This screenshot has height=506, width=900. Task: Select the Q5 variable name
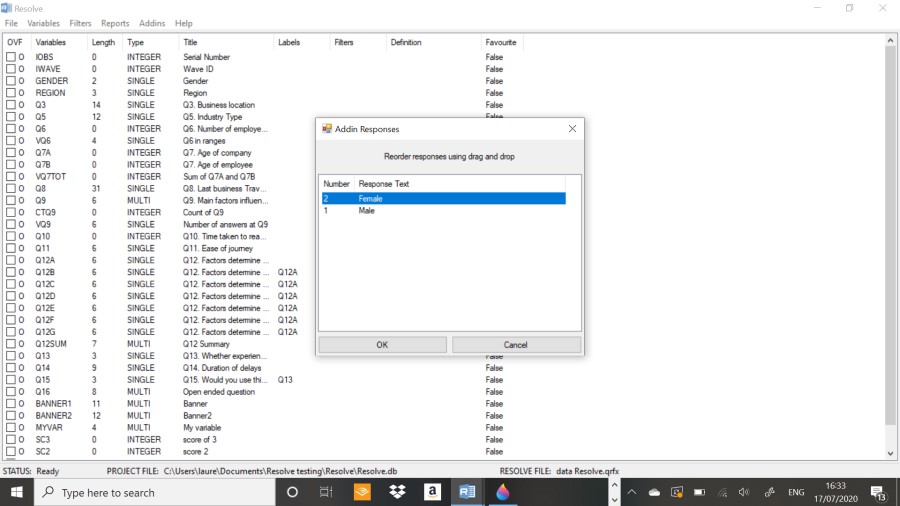40,117
